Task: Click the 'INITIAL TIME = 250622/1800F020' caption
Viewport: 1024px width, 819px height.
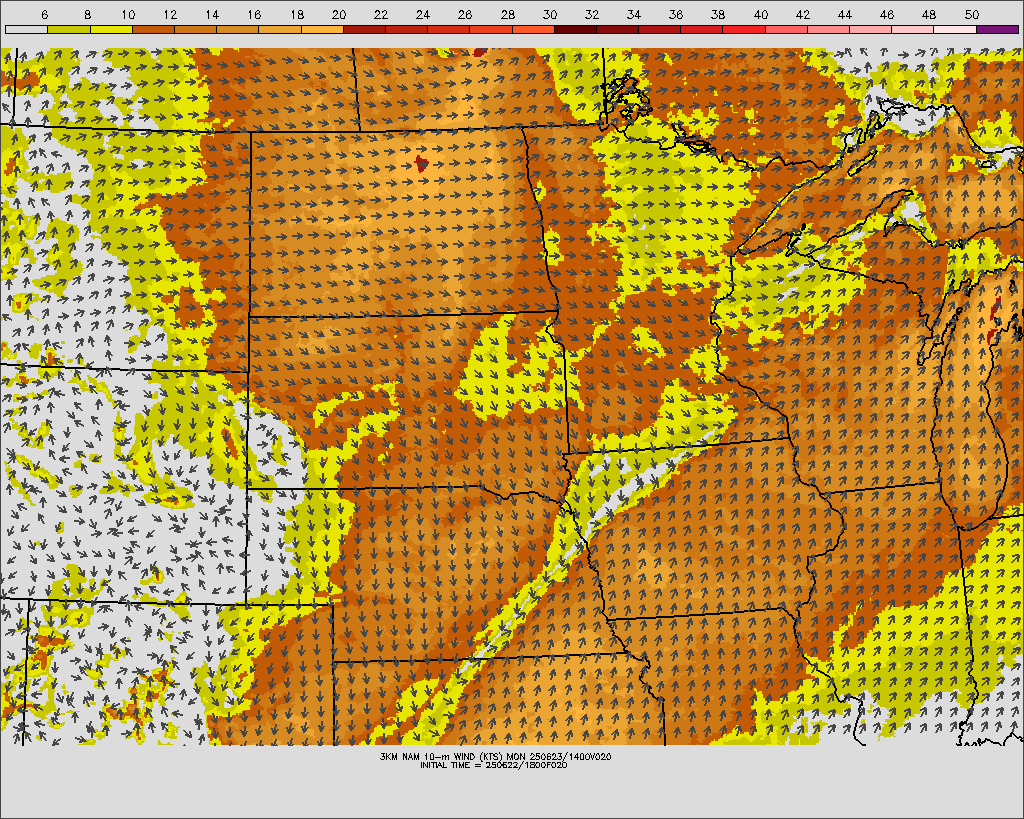Action: [494, 765]
